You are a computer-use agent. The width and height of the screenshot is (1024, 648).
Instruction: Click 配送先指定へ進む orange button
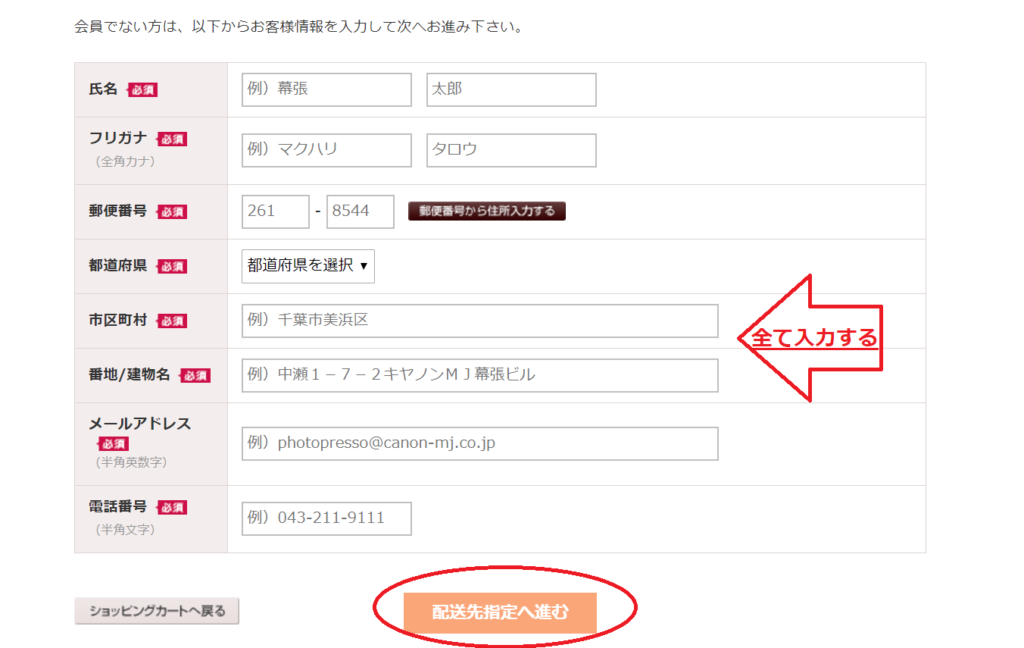click(500, 612)
